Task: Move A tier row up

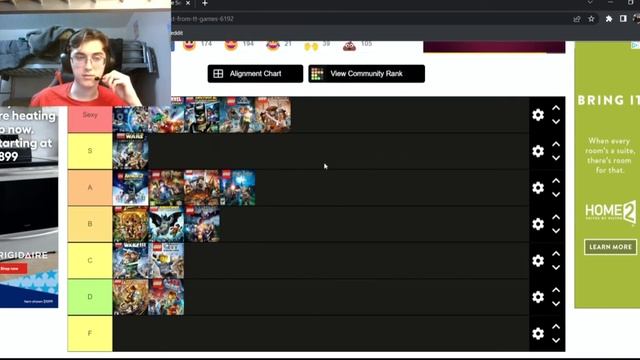Action: tap(556, 181)
